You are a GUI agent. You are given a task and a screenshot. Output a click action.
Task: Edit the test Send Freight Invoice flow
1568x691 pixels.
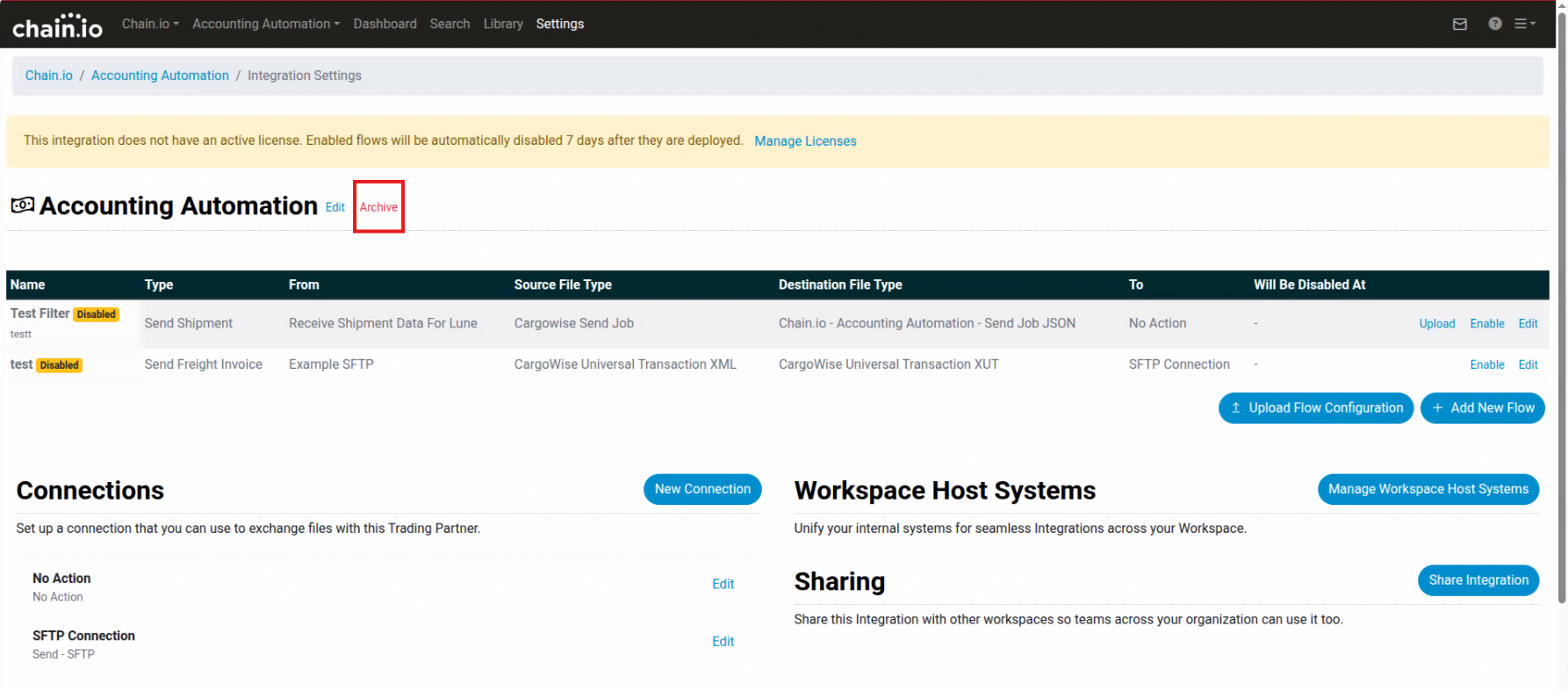coord(1528,364)
